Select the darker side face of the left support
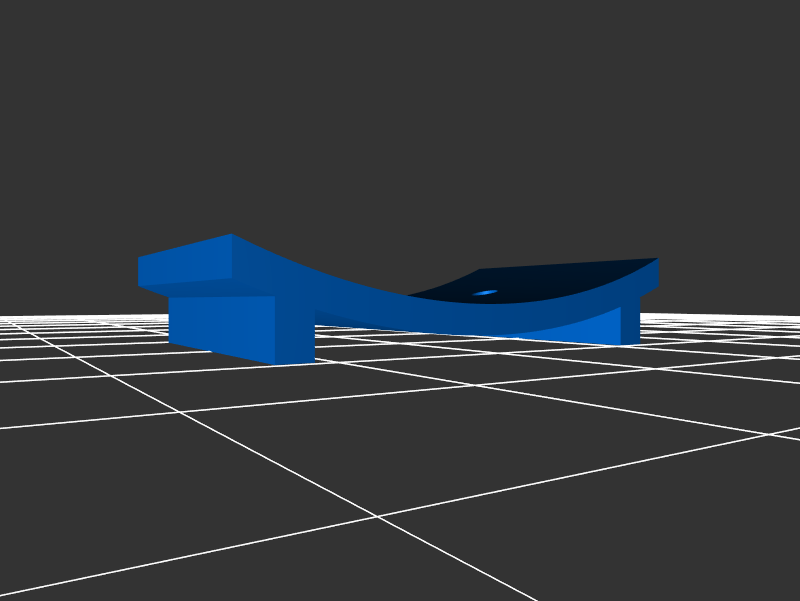Viewport: 800px width, 601px height. click(x=295, y=328)
